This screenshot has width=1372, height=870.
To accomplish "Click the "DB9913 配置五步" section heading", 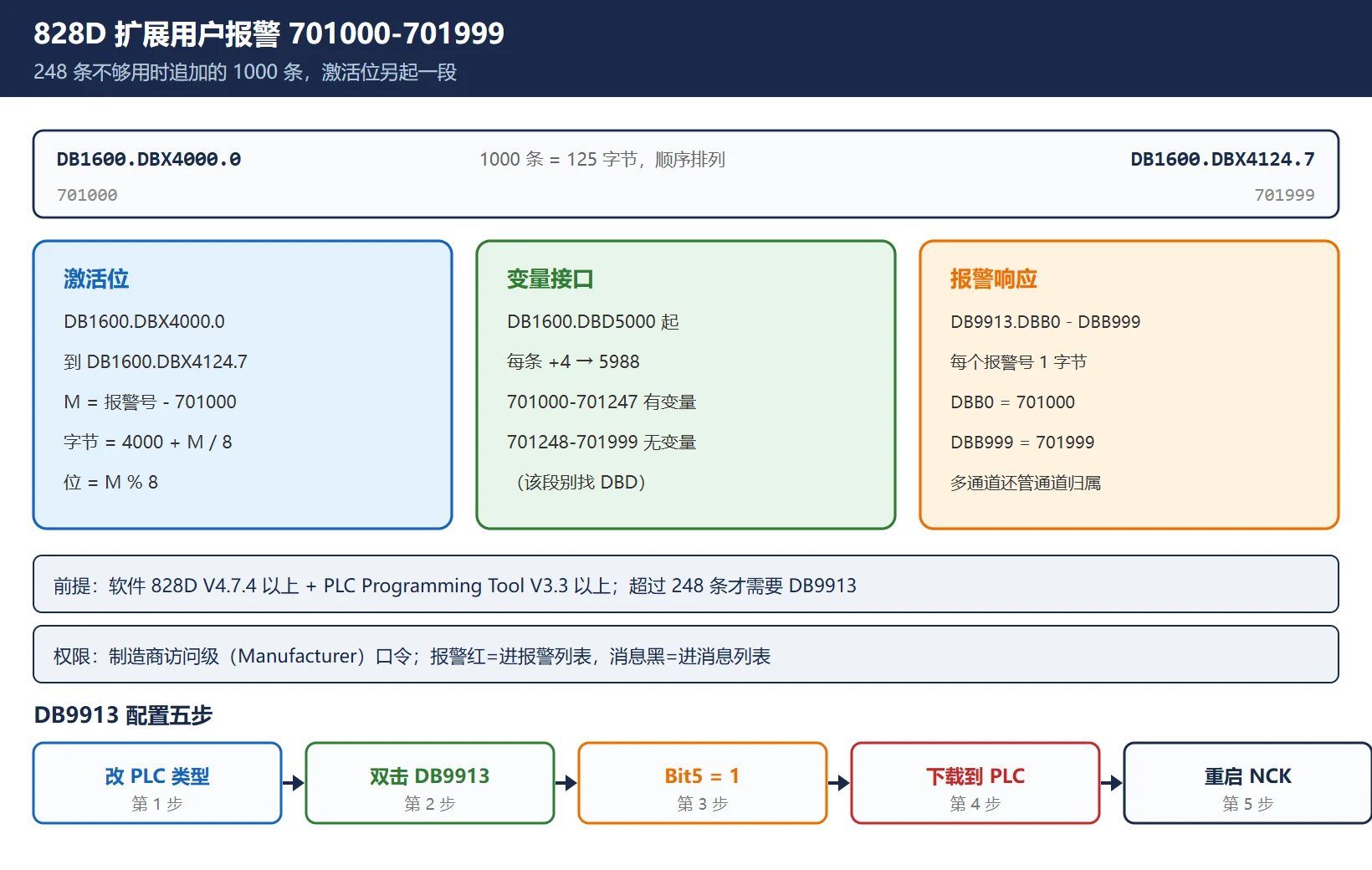I will coord(123,714).
